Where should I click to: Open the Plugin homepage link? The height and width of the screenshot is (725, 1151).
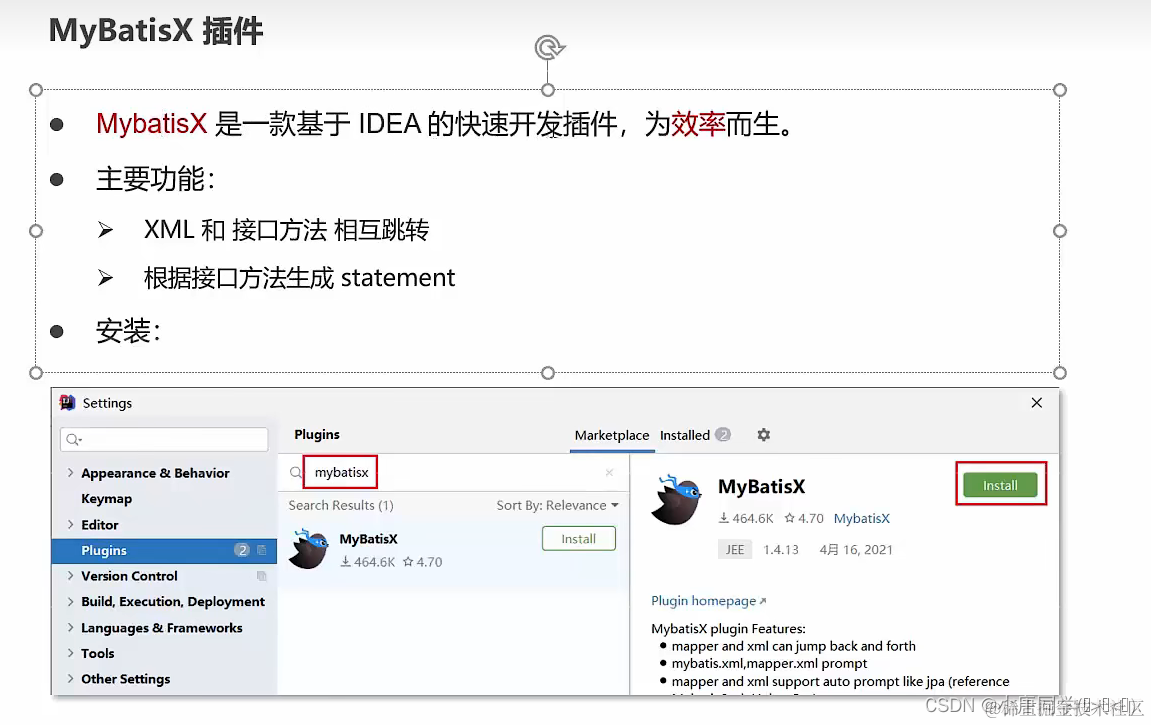pyautogui.click(x=708, y=601)
